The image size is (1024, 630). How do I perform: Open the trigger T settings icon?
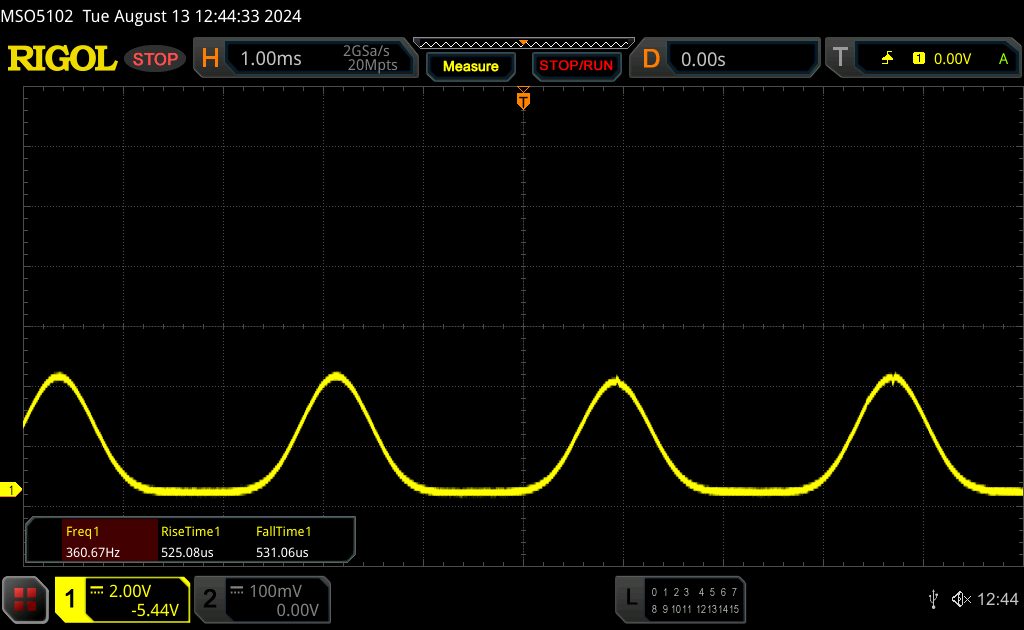point(839,59)
